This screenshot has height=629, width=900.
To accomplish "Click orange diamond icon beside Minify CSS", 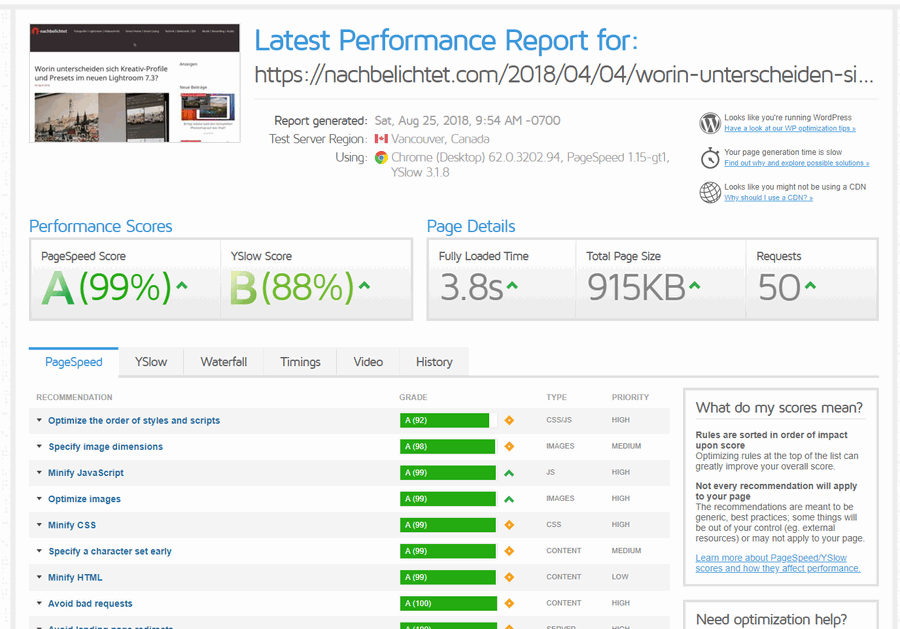I will (509, 525).
